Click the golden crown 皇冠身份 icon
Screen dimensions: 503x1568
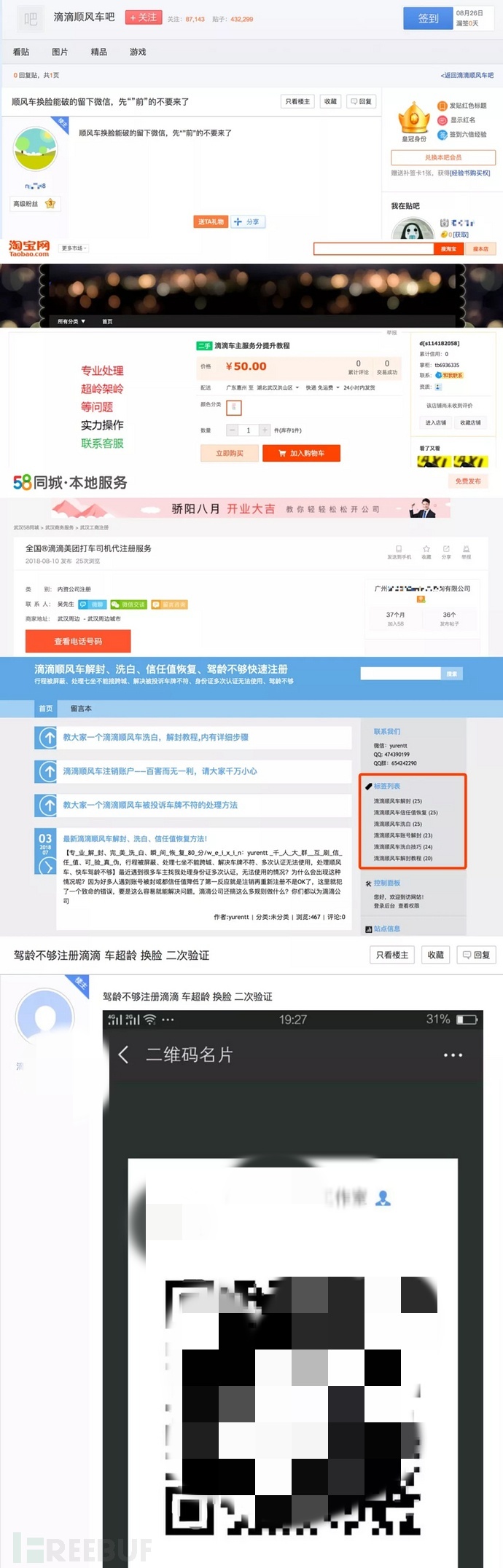[x=414, y=117]
